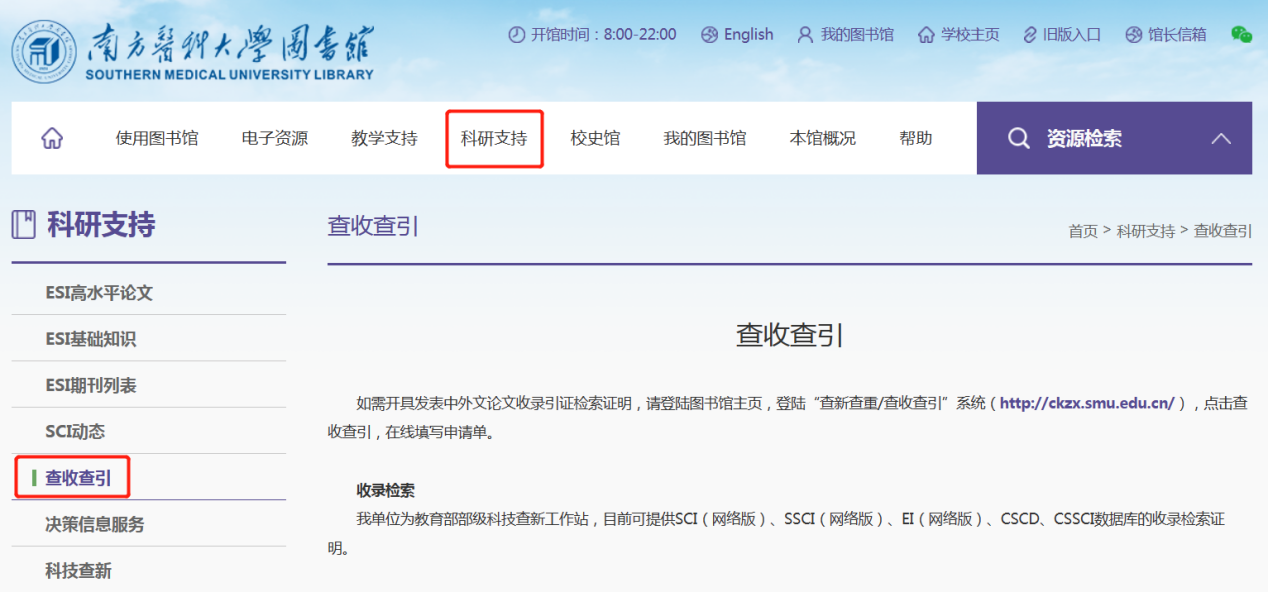Screen dimensions: 1268x592
Task: Open the 教学支持 menu
Action: (x=384, y=139)
